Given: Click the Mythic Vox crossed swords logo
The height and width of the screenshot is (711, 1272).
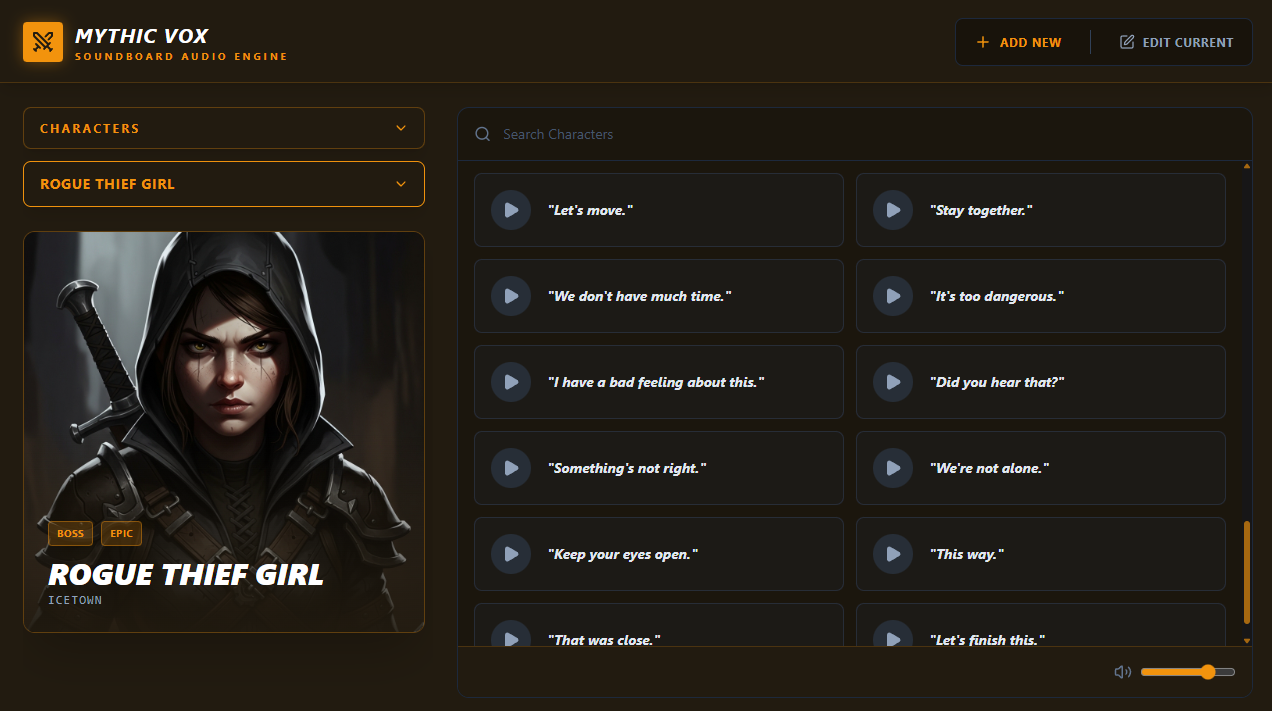Looking at the screenshot, I should pos(43,42).
